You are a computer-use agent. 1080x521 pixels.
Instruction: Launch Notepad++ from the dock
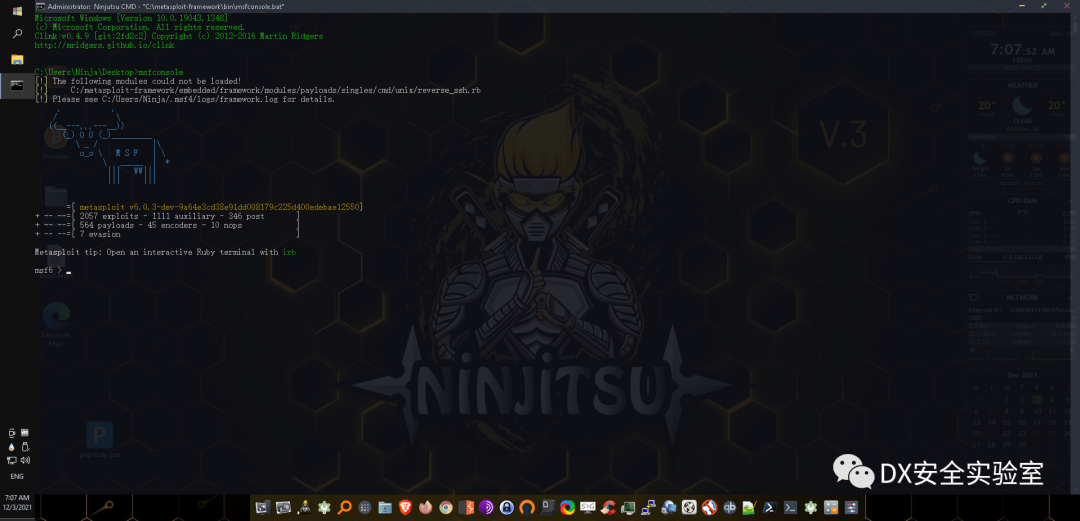tap(749, 507)
